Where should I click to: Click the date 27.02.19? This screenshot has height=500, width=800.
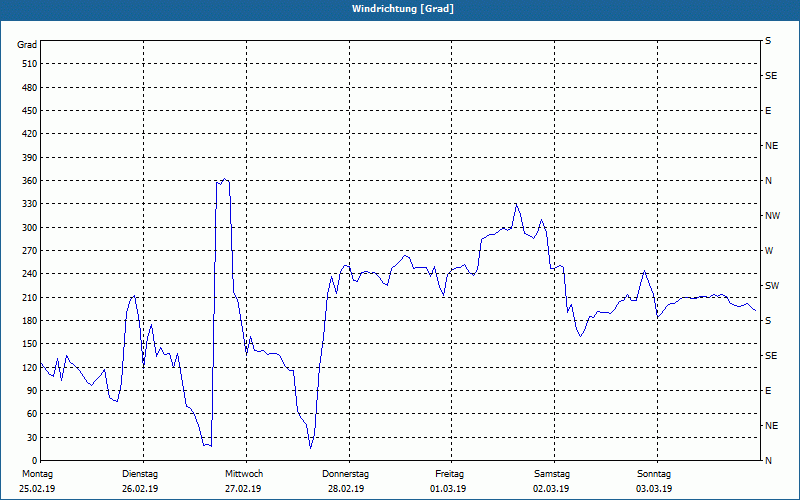coord(243,489)
